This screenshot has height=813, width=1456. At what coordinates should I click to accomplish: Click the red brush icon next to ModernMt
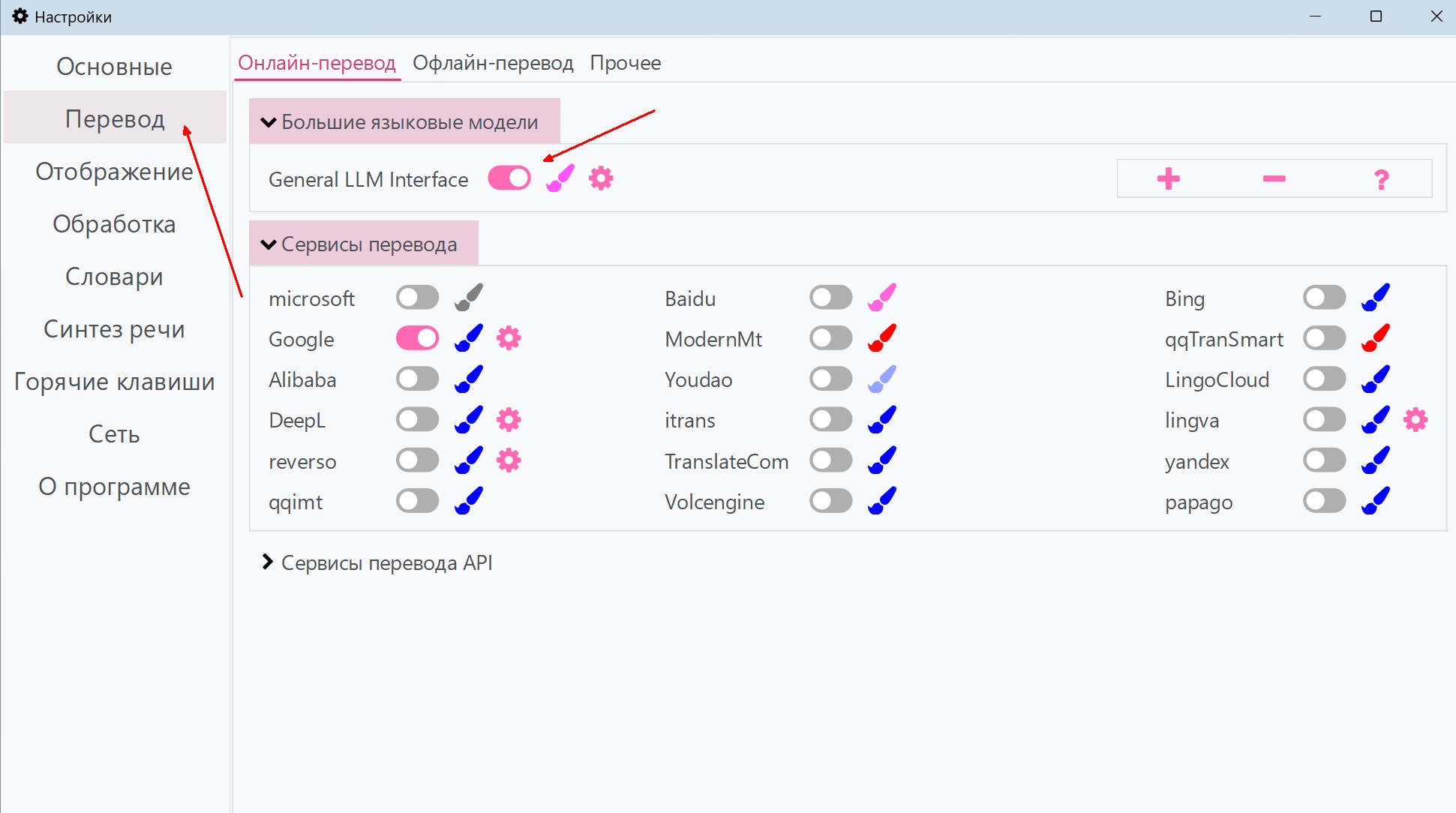pyautogui.click(x=882, y=338)
